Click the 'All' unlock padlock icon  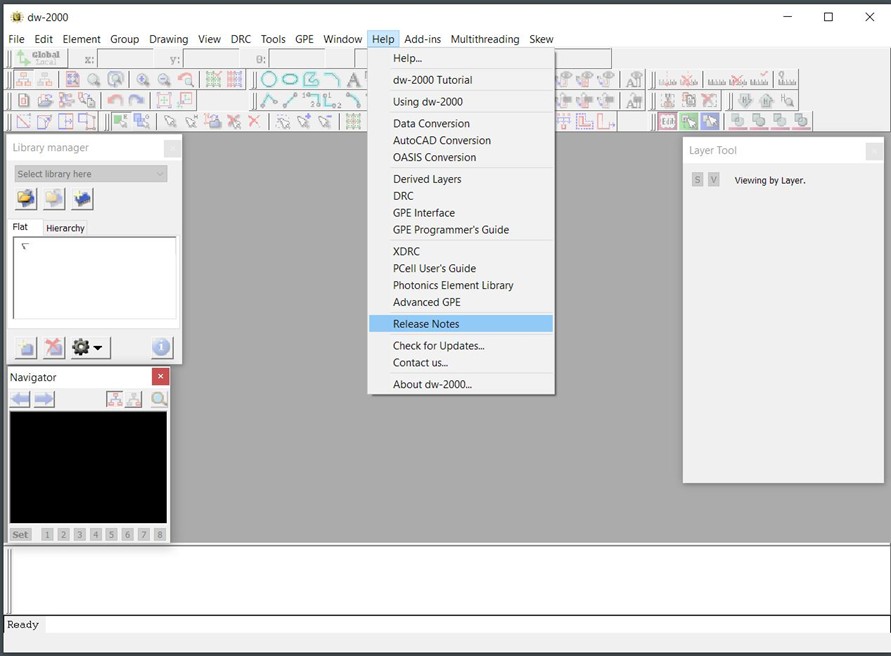(634, 101)
